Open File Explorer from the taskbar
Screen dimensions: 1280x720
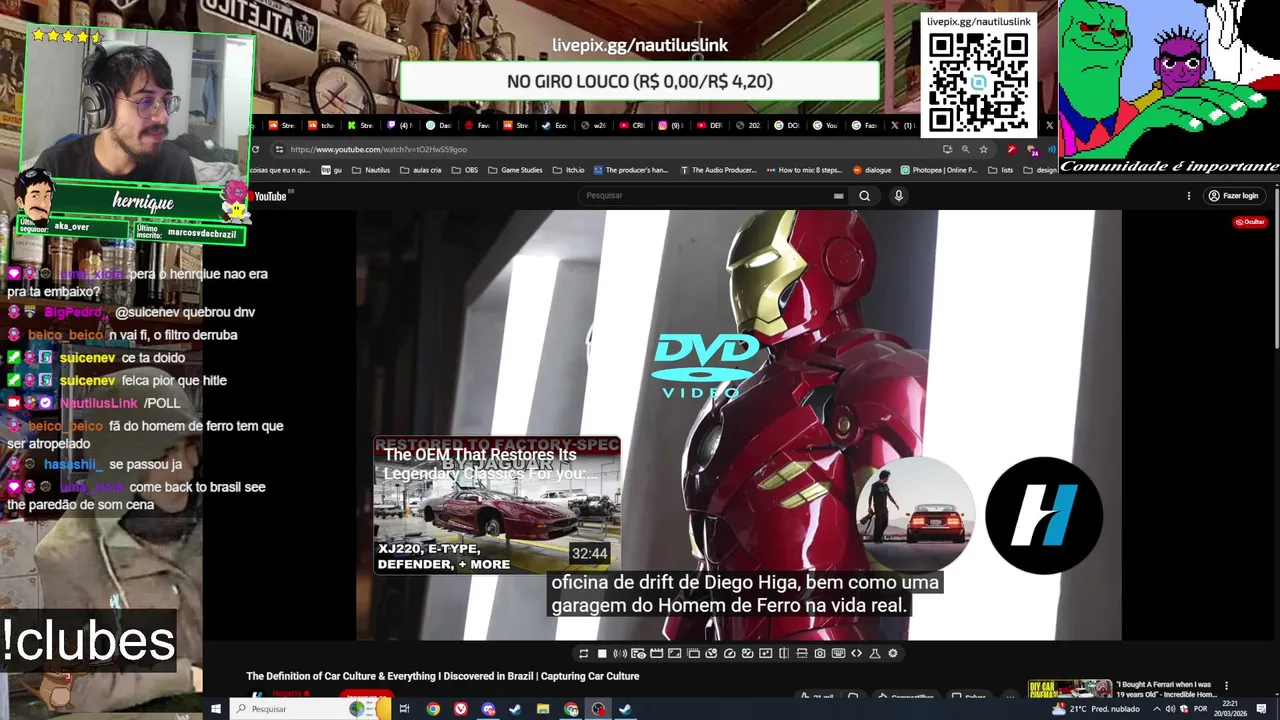coord(543,709)
